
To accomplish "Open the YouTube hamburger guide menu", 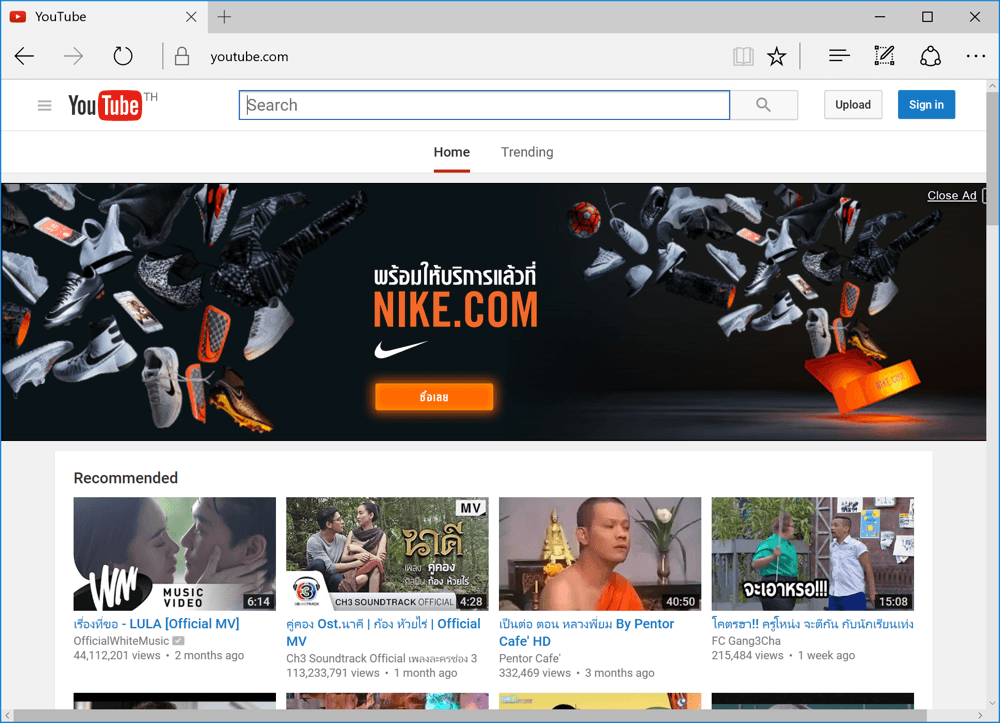I will point(44,105).
